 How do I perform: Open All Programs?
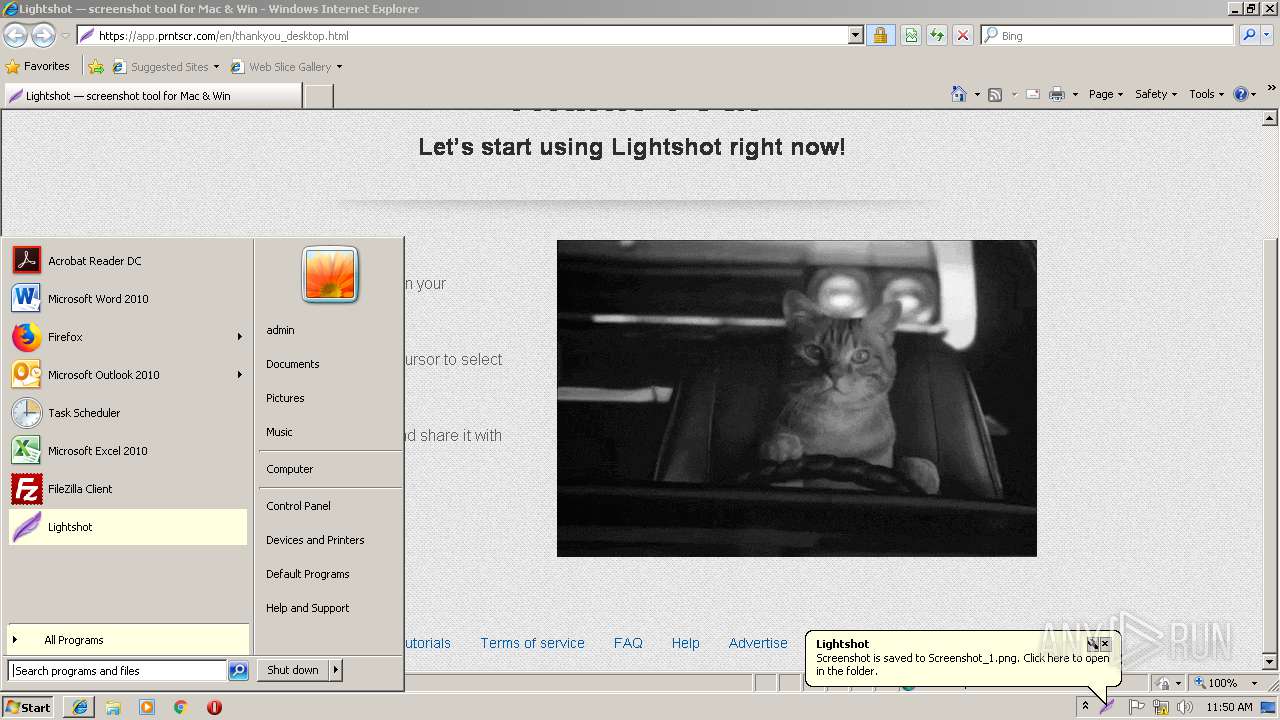127,640
